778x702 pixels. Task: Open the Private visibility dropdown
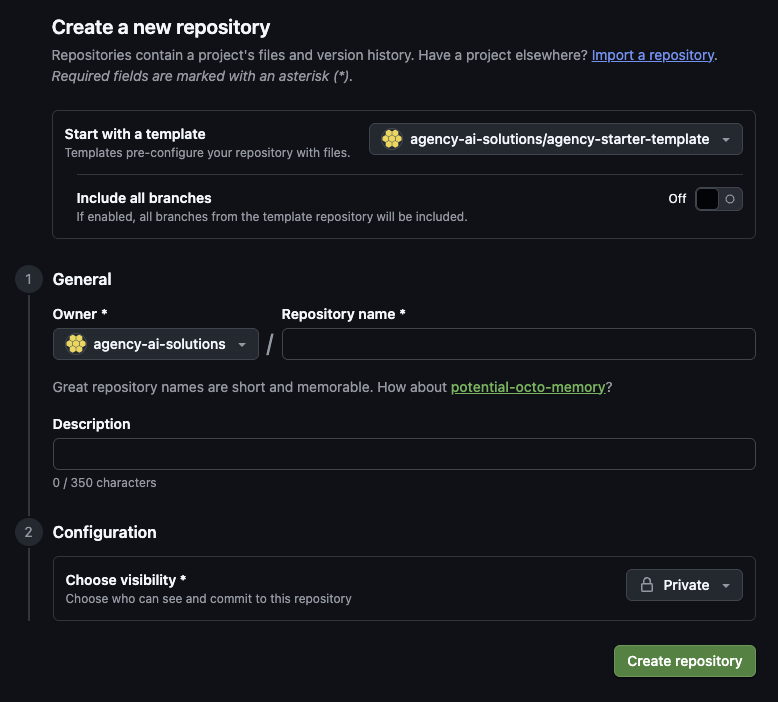pyautogui.click(x=684, y=585)
